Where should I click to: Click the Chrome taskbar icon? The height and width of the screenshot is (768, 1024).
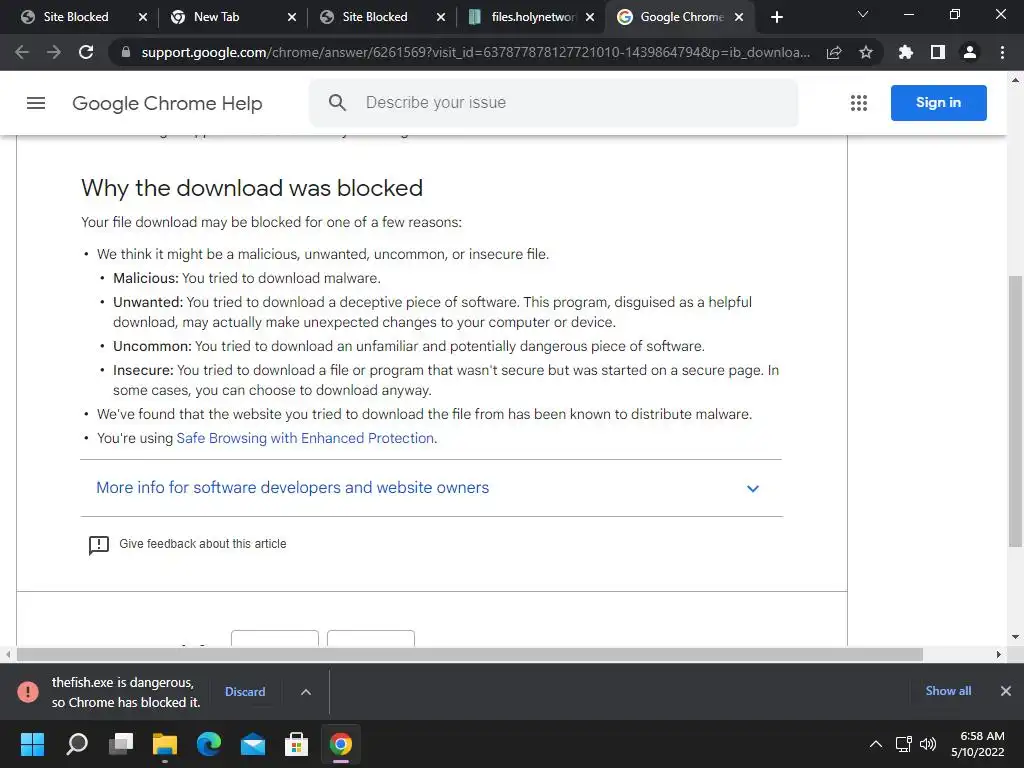[x=341, y=744]
